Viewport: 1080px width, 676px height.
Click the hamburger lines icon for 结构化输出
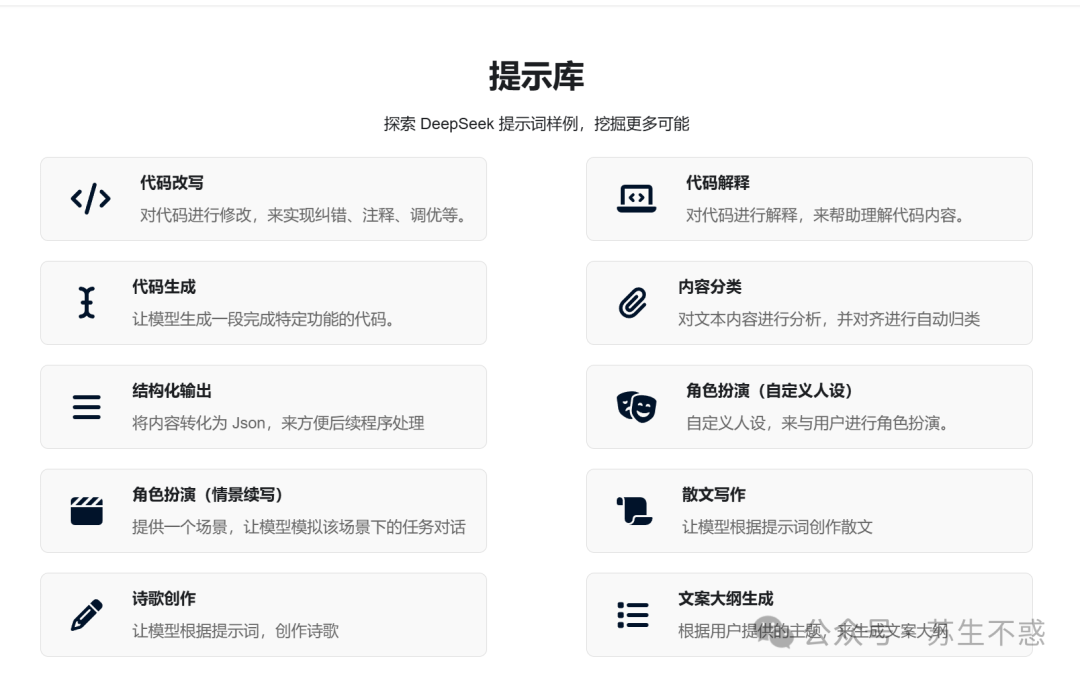tap(87, 407)
